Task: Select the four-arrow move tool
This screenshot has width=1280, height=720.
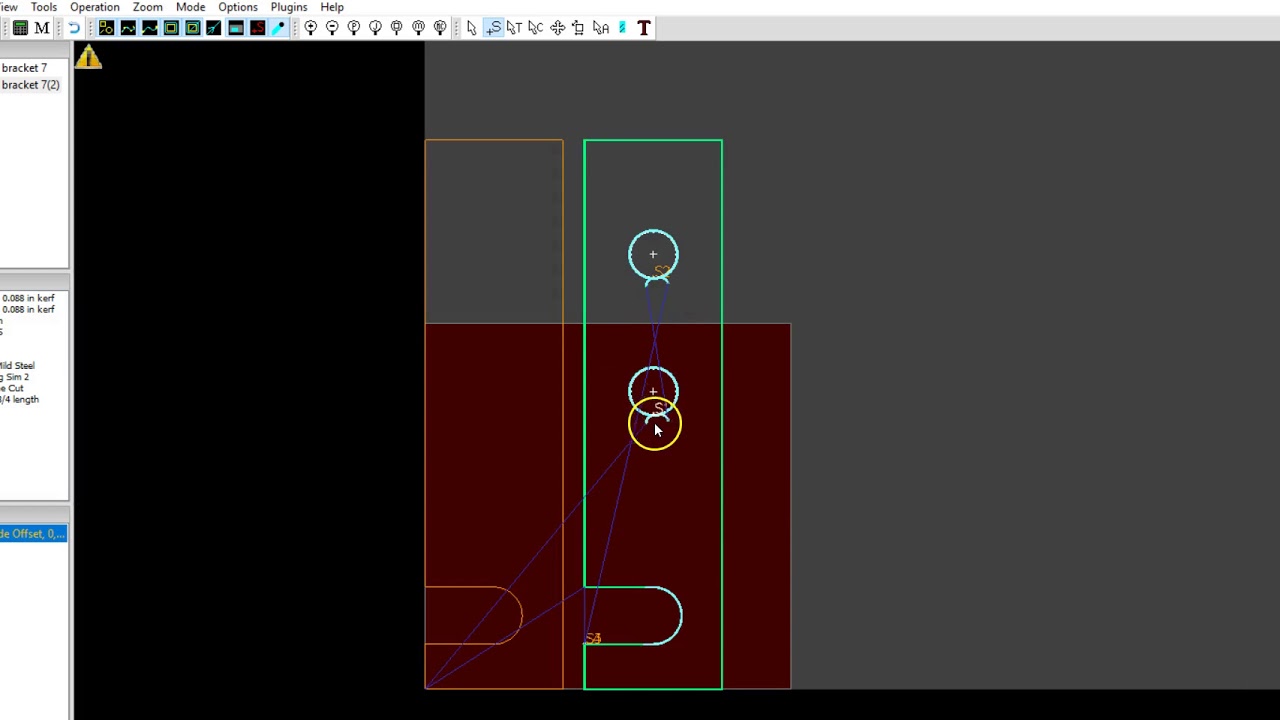Action: [557, 28]
